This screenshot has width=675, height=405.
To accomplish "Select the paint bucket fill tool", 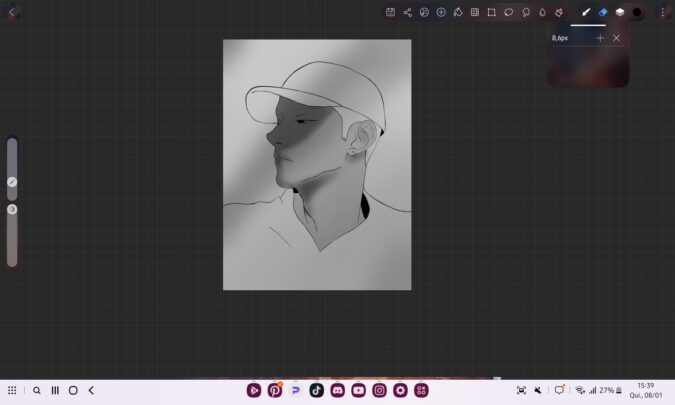I will point(457,12).
